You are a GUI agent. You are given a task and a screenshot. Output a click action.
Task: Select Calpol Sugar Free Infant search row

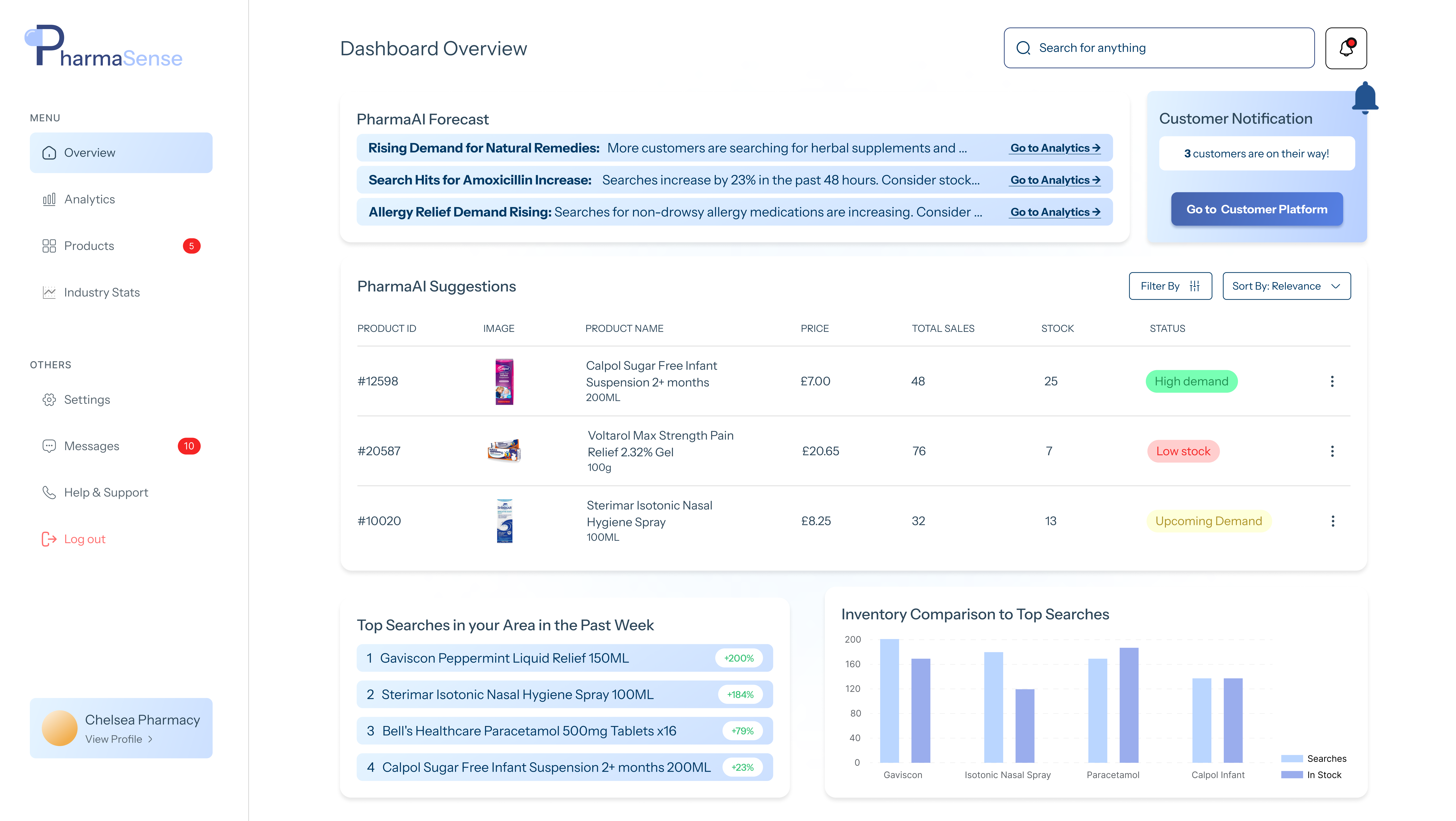[565, 767]
